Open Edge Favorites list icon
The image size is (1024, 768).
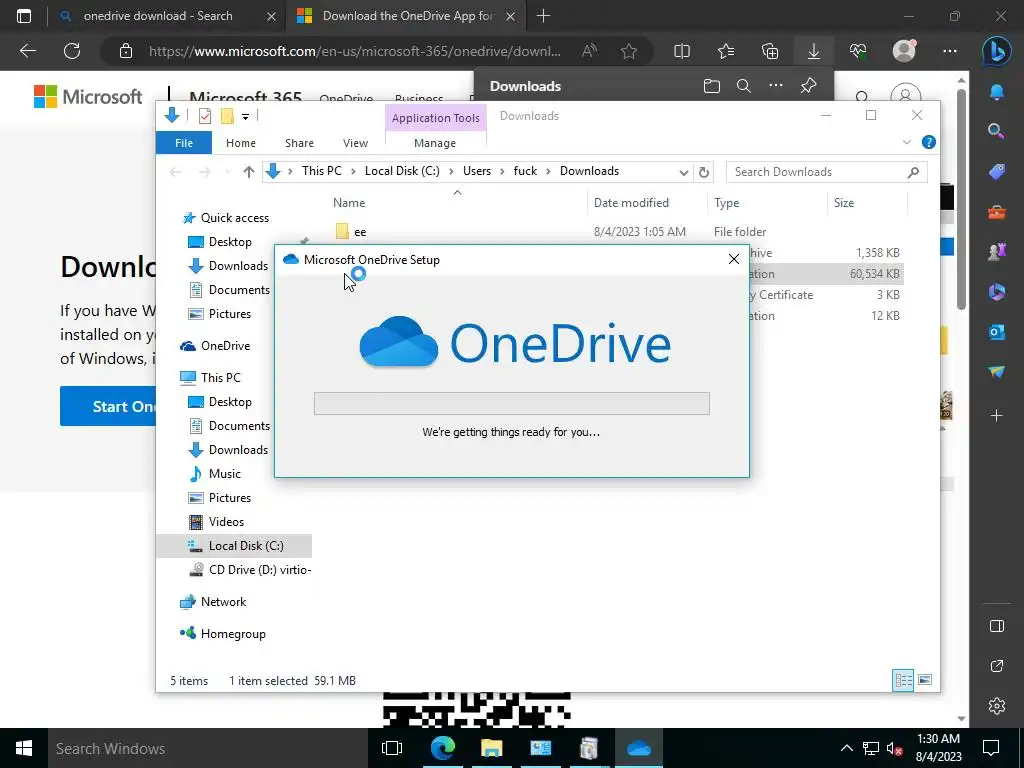pyautogui.click(x=726, y=51)
